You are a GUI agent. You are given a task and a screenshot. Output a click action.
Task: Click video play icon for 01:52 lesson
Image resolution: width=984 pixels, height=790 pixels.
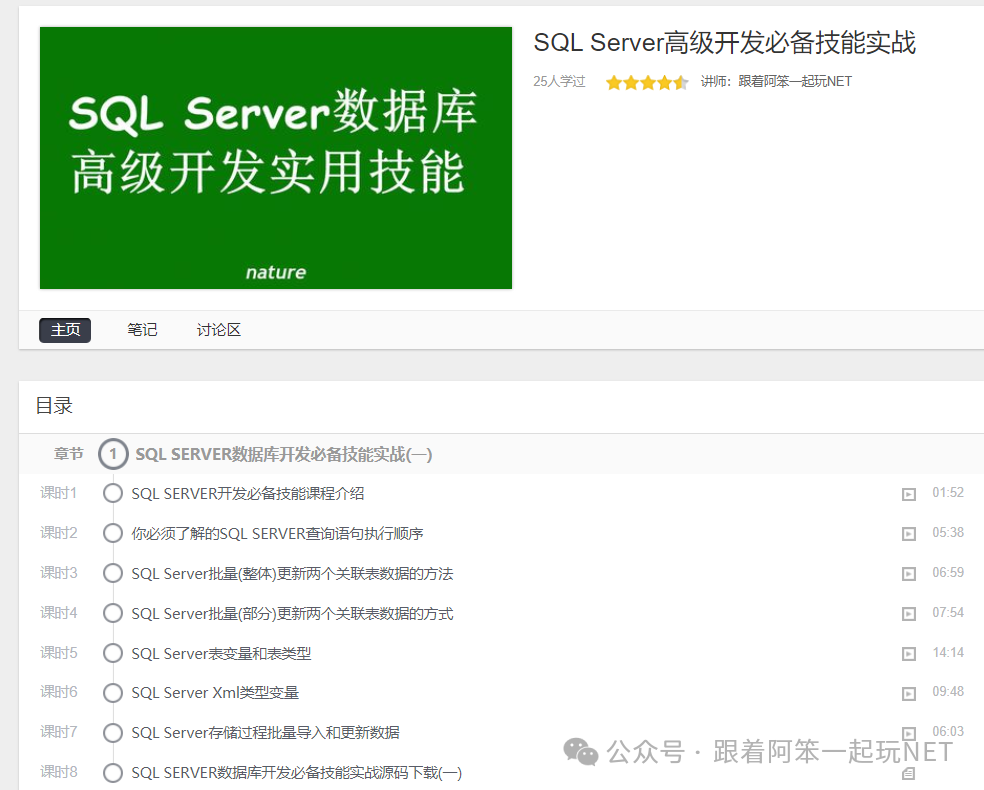pyautogui.click(x=909, y=494)
